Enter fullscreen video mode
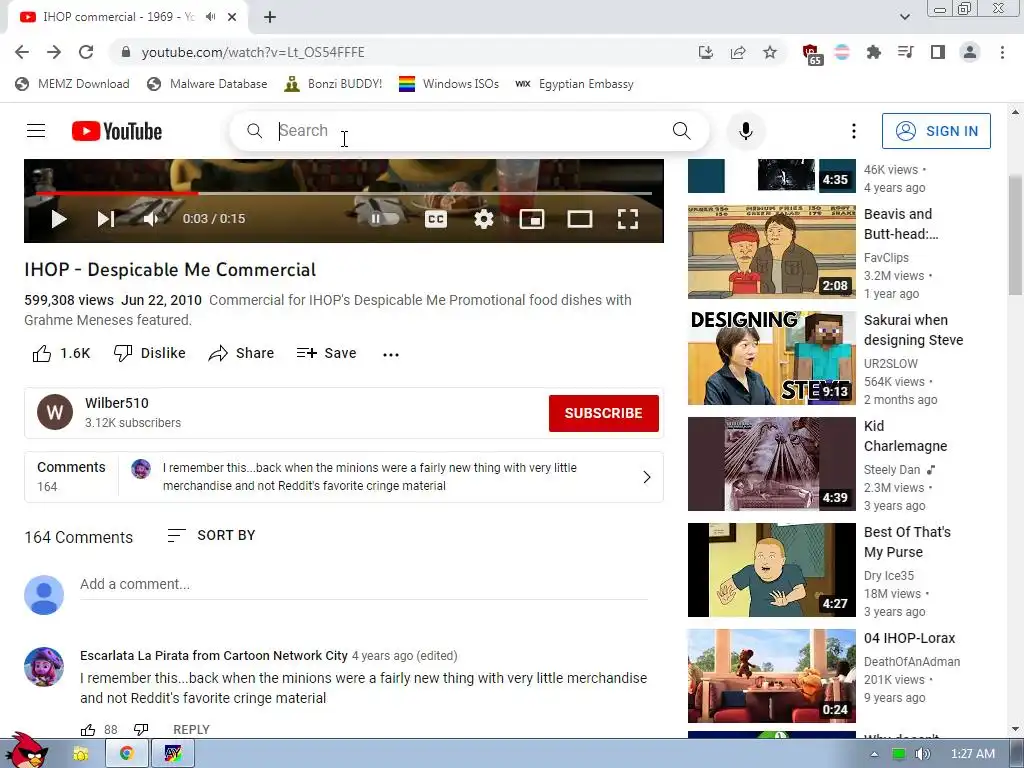Viewport: 1024px width, 768px height. click(628, 219)
